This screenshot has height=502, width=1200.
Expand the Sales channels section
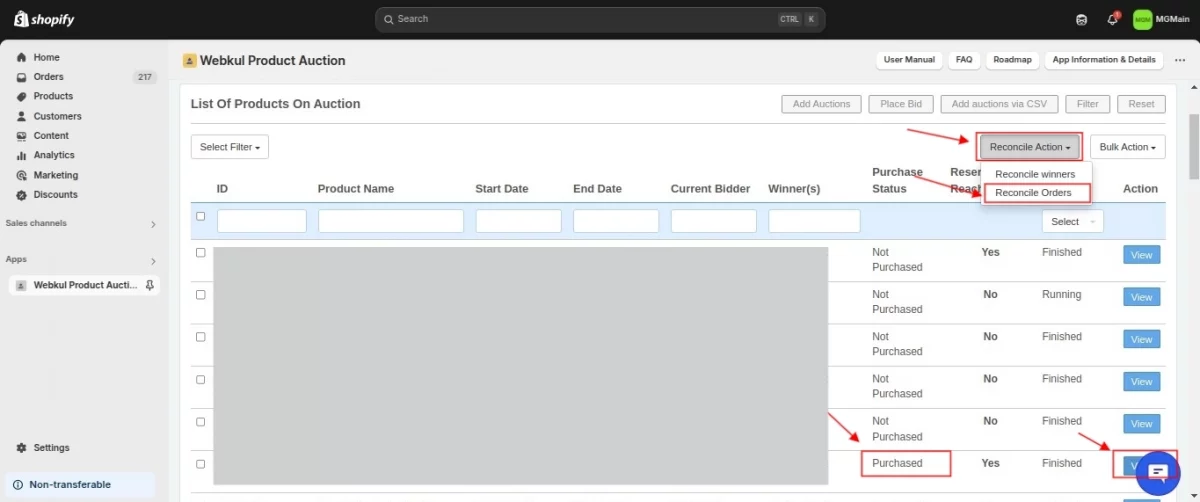tap(153, 224)
